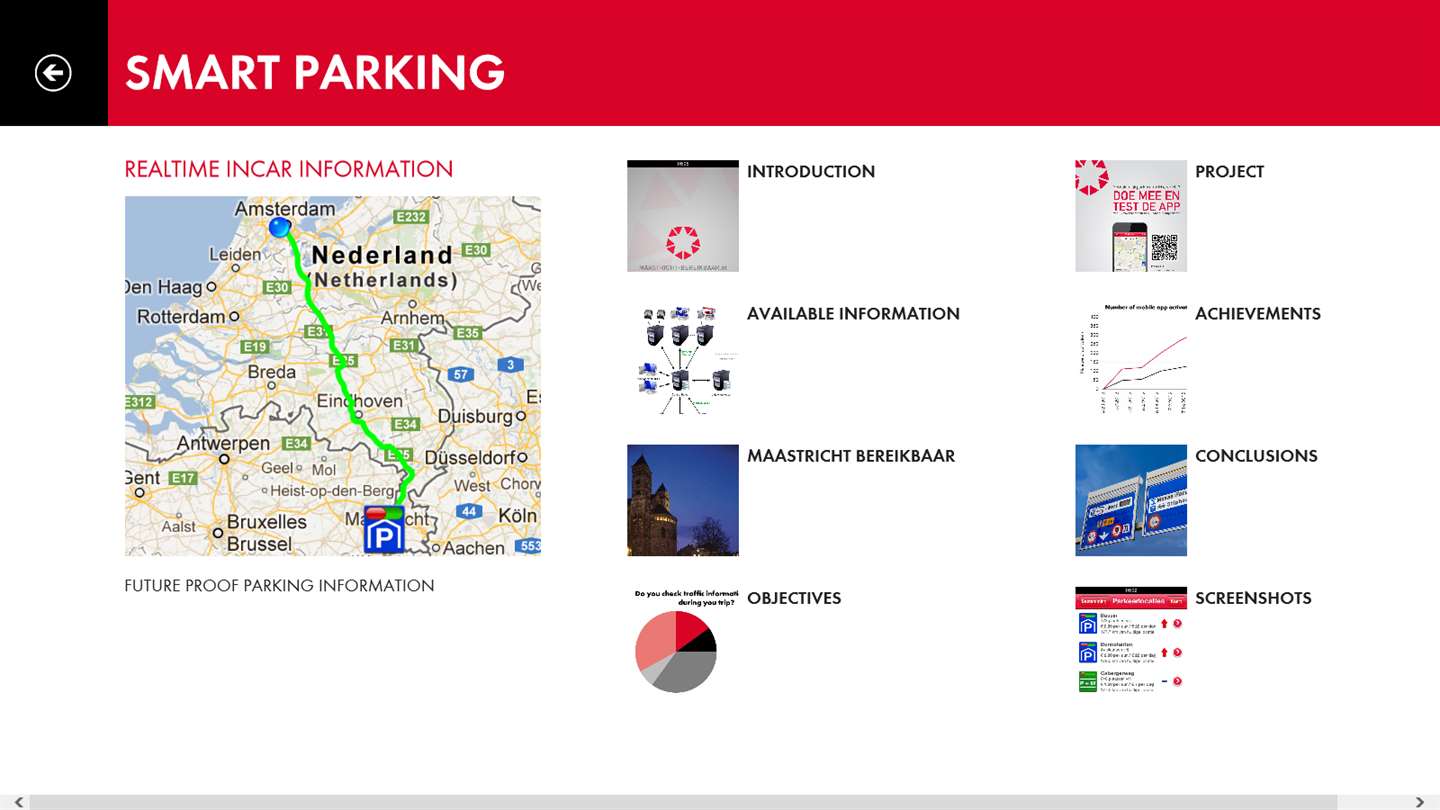The image size is (1440, 810).
Task: Click the REALTIME INCAR INFORMATION heading
Action: (289, 169)
